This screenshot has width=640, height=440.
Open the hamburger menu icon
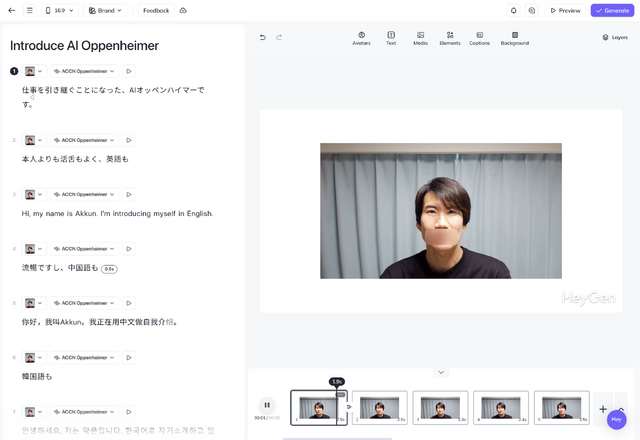coord(30,11)
